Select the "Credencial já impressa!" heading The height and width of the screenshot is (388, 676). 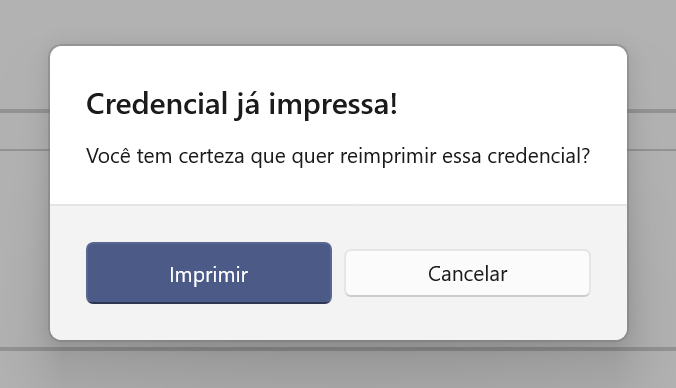[x=242, y=105]
